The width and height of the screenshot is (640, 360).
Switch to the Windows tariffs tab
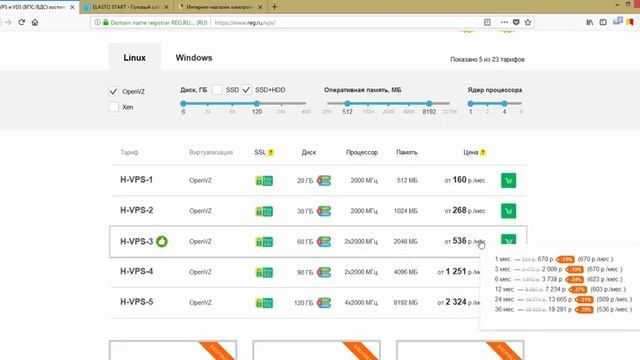tap(194, 58)
